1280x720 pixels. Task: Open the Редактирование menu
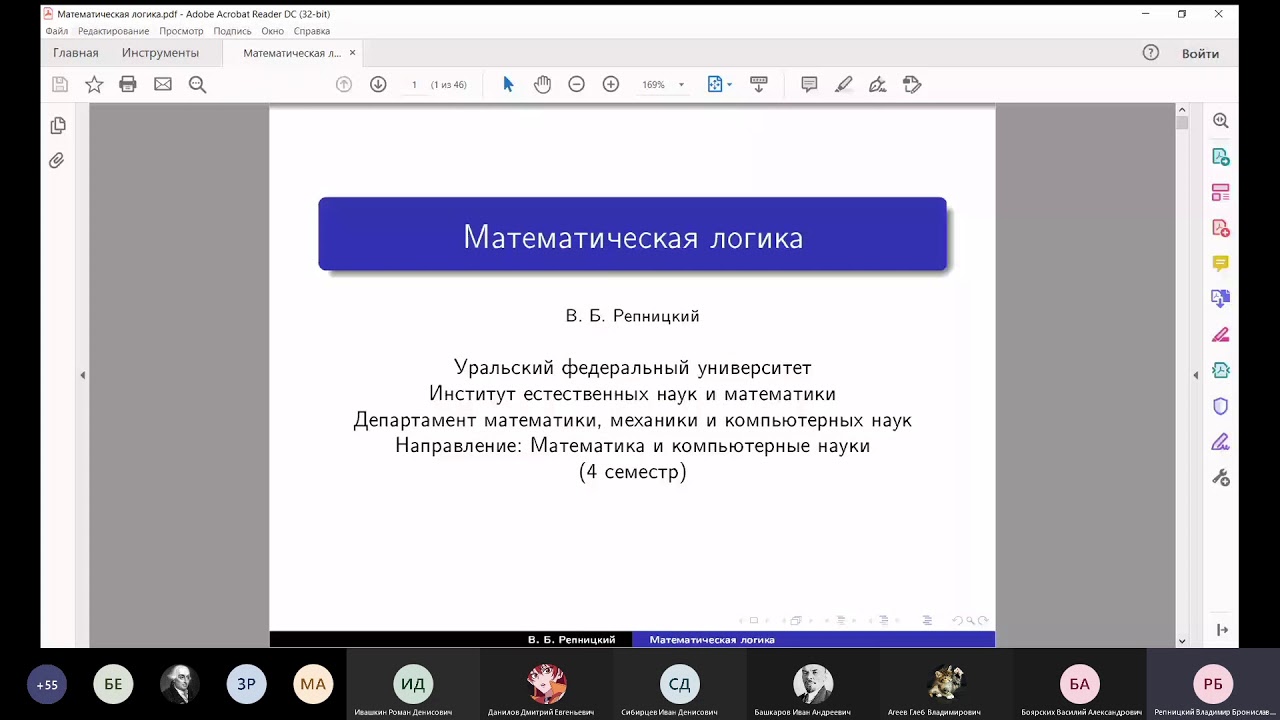tap(114, 31)
